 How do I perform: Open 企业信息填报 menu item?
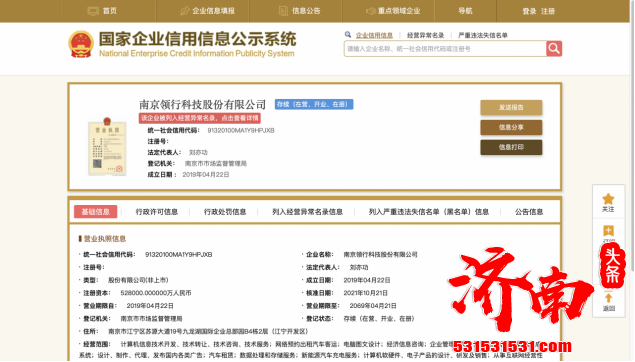point(213,11)
